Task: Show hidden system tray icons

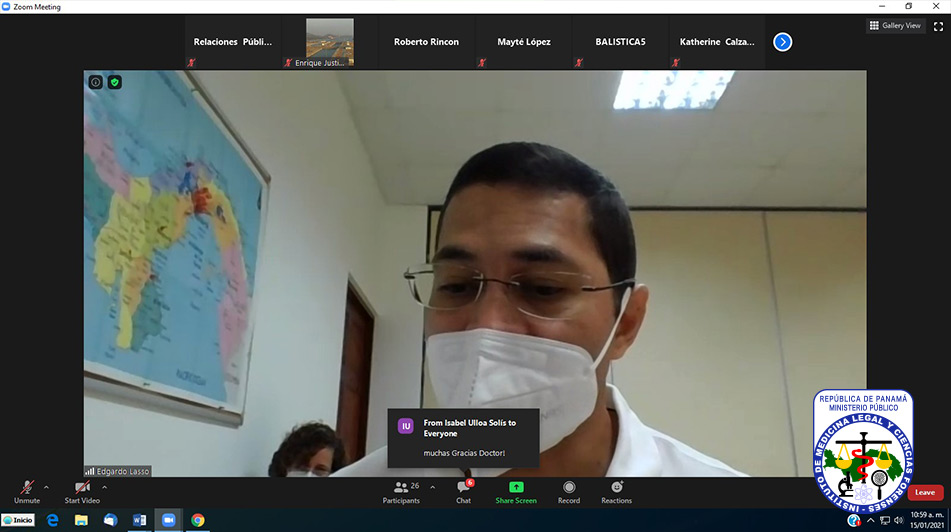Action: pyautogui.click(x=871, y=520)
